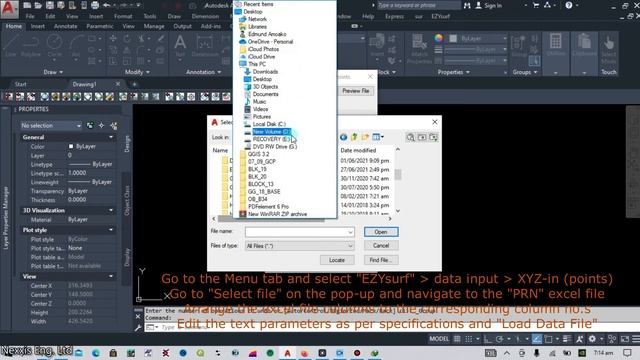Toggle the drawing grid display
Image resolution: width=640 pixels, height=360 pixels.
[x=457, y=339]
